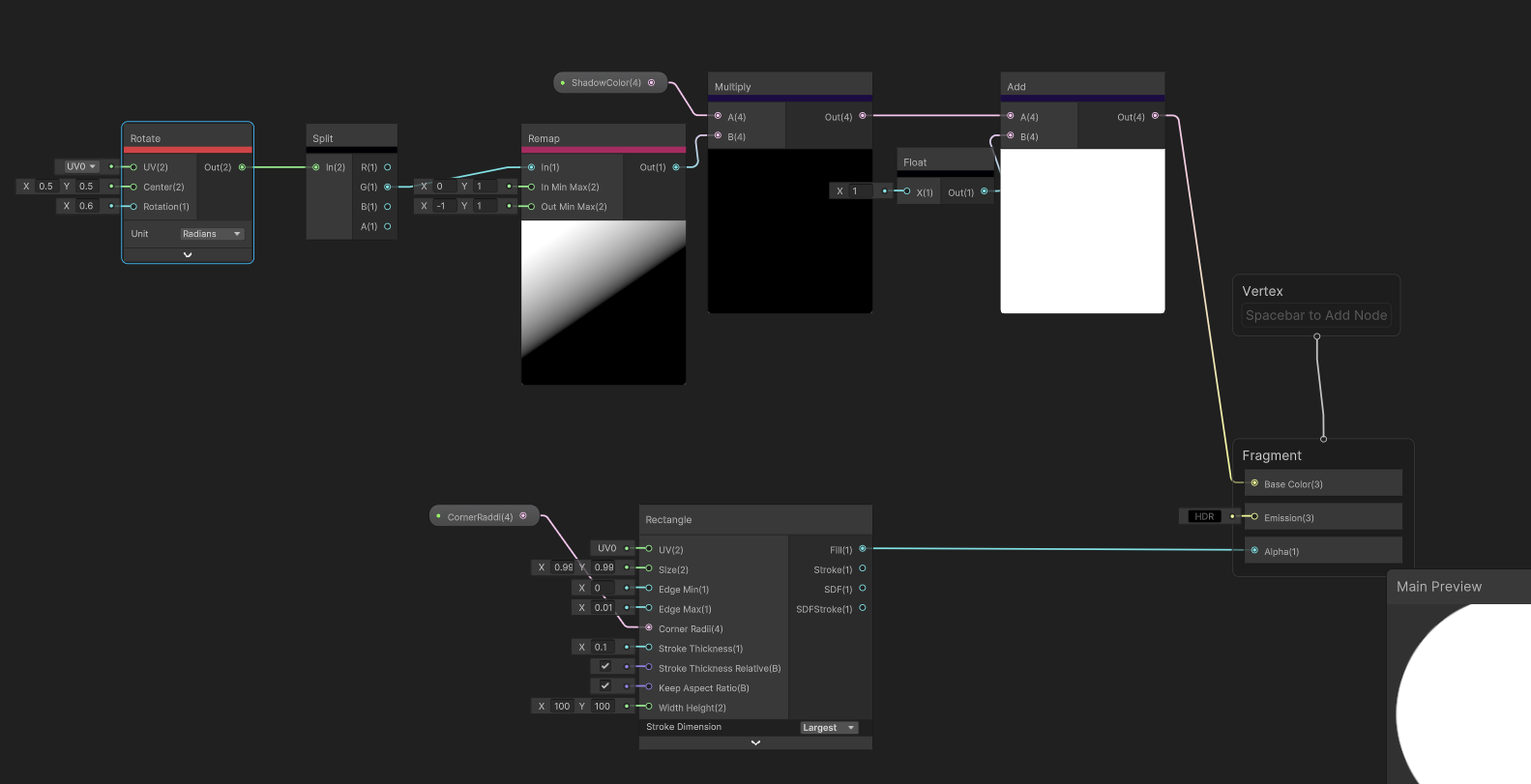Toggle the Stroke Thickness Relative checkbox

coord(605,666)
